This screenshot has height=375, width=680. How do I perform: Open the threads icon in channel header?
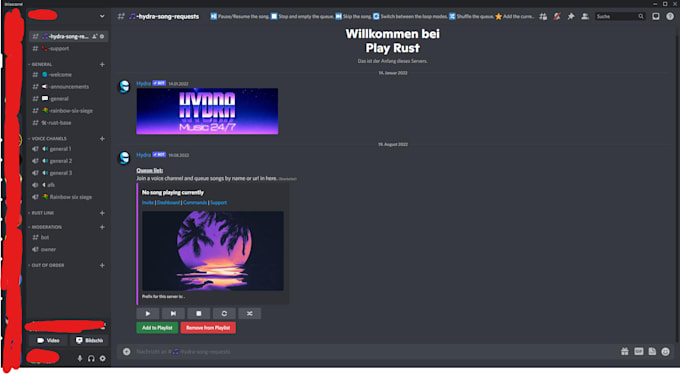pyautogui.click(x=543, y=16)
